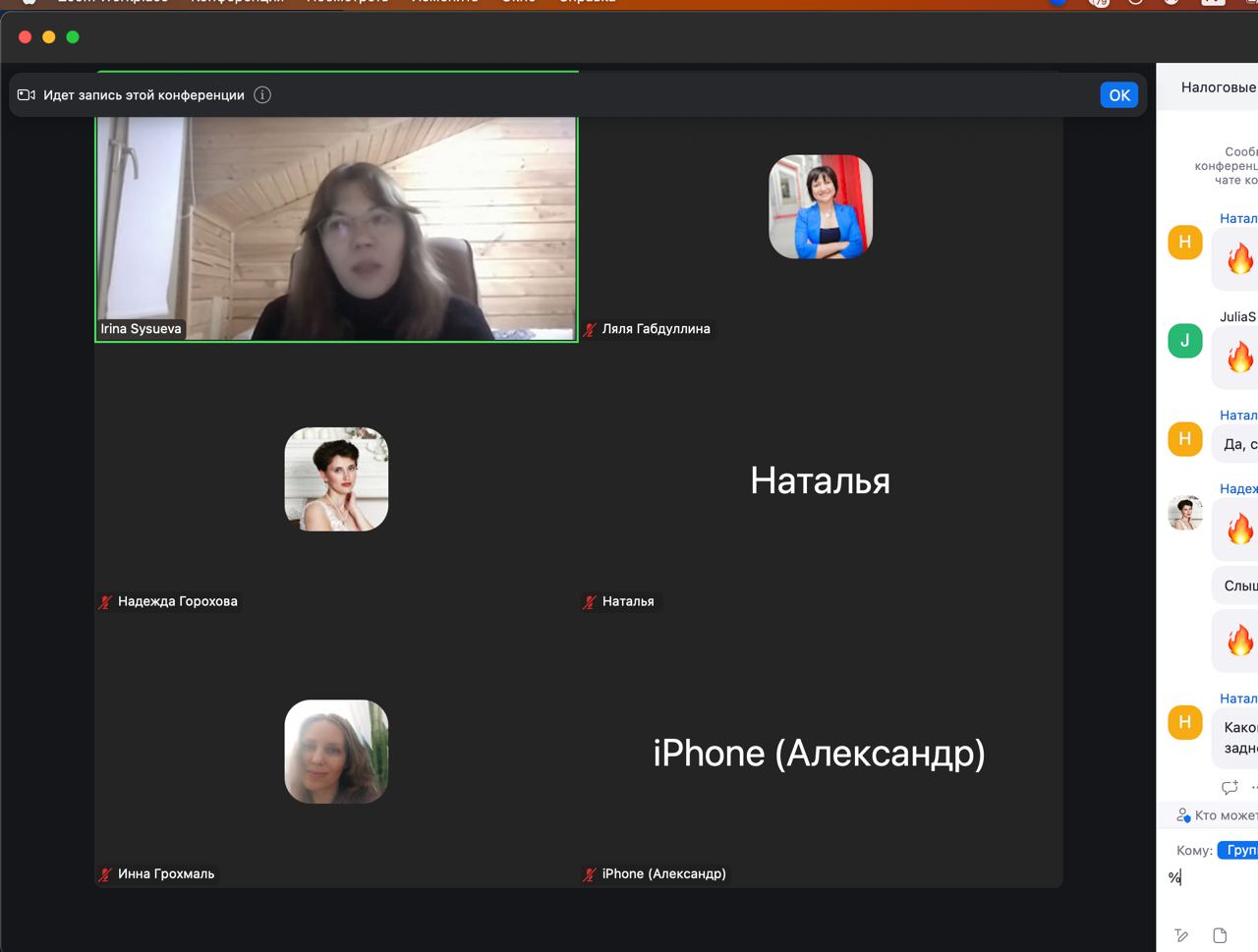
Task: Click the muted mic icon beside Инна Грохмаль
Action: pos(105,873)
